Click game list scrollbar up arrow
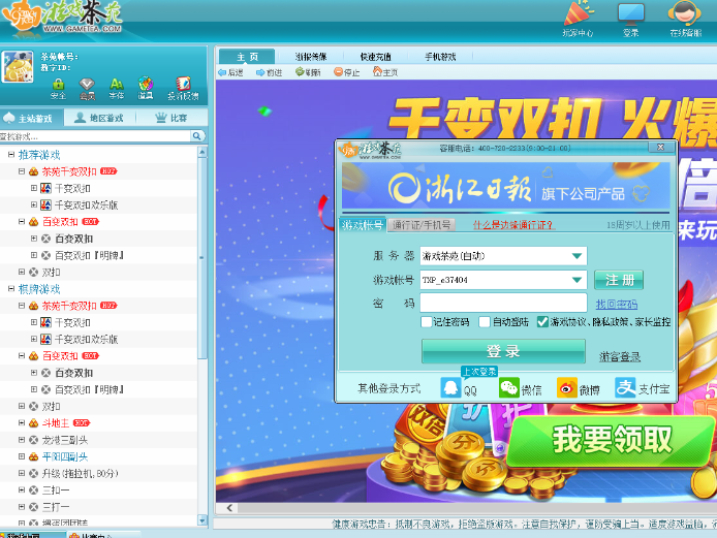The height and width of the screenshot is (538, 717). [202, 152]
